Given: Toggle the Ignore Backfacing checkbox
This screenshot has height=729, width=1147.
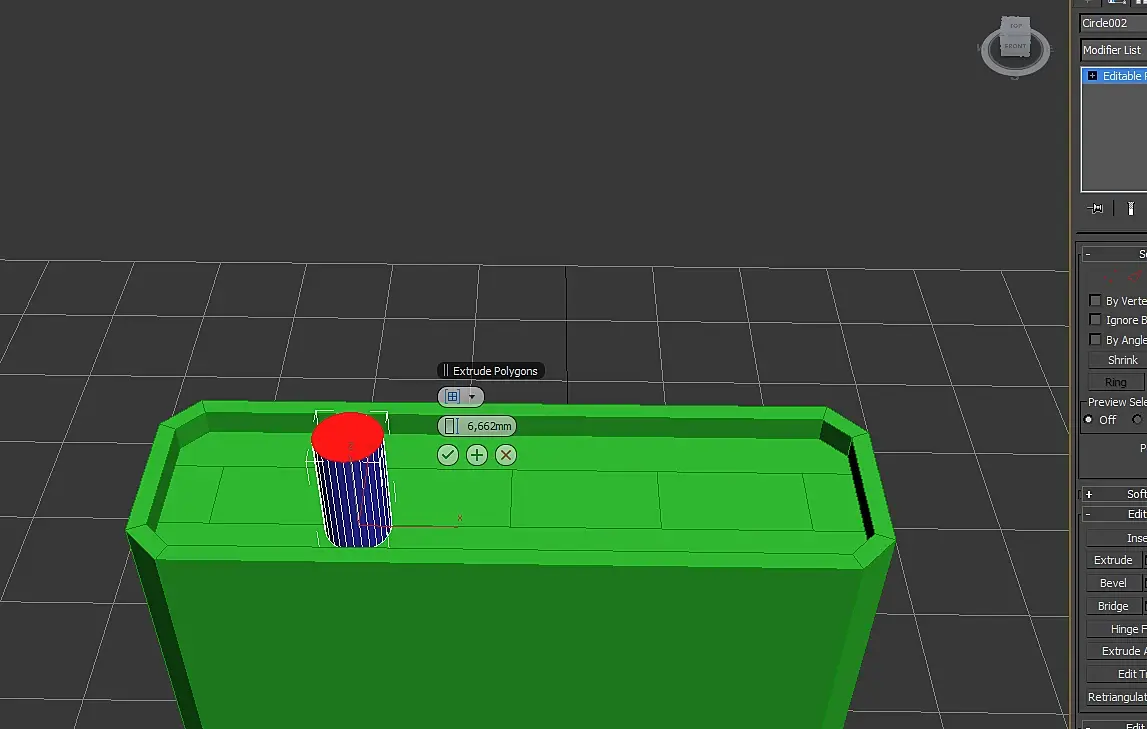Looking at the screenshot, I should (x=1095, y=320).
